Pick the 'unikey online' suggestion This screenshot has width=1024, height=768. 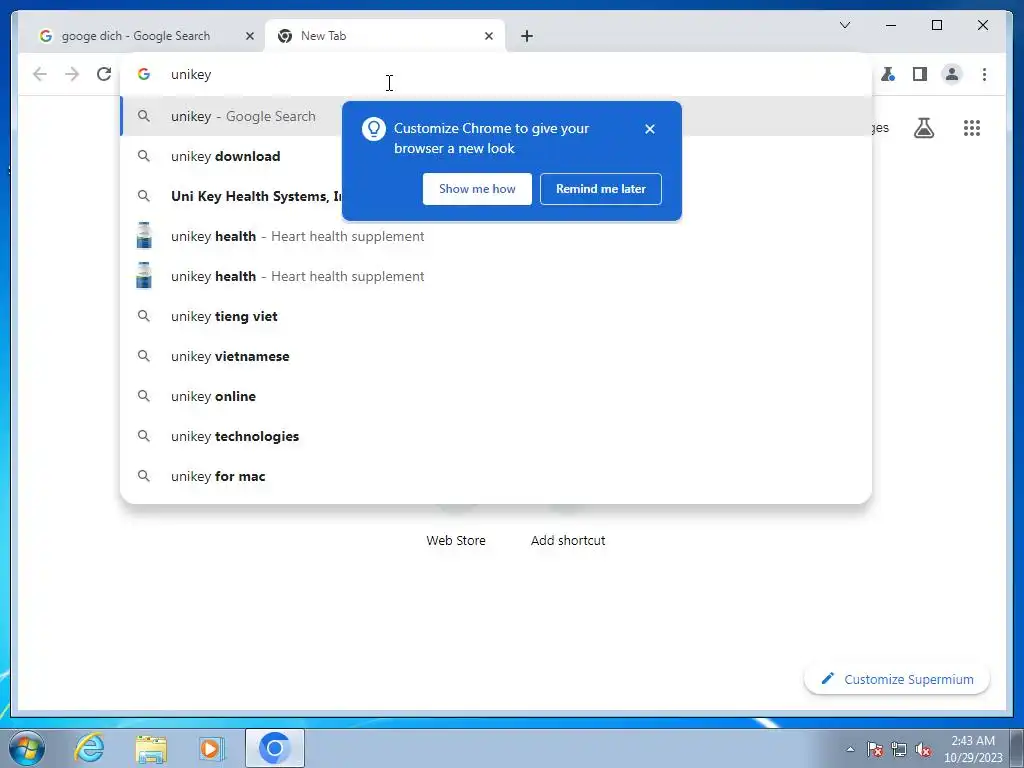(496, 396)
